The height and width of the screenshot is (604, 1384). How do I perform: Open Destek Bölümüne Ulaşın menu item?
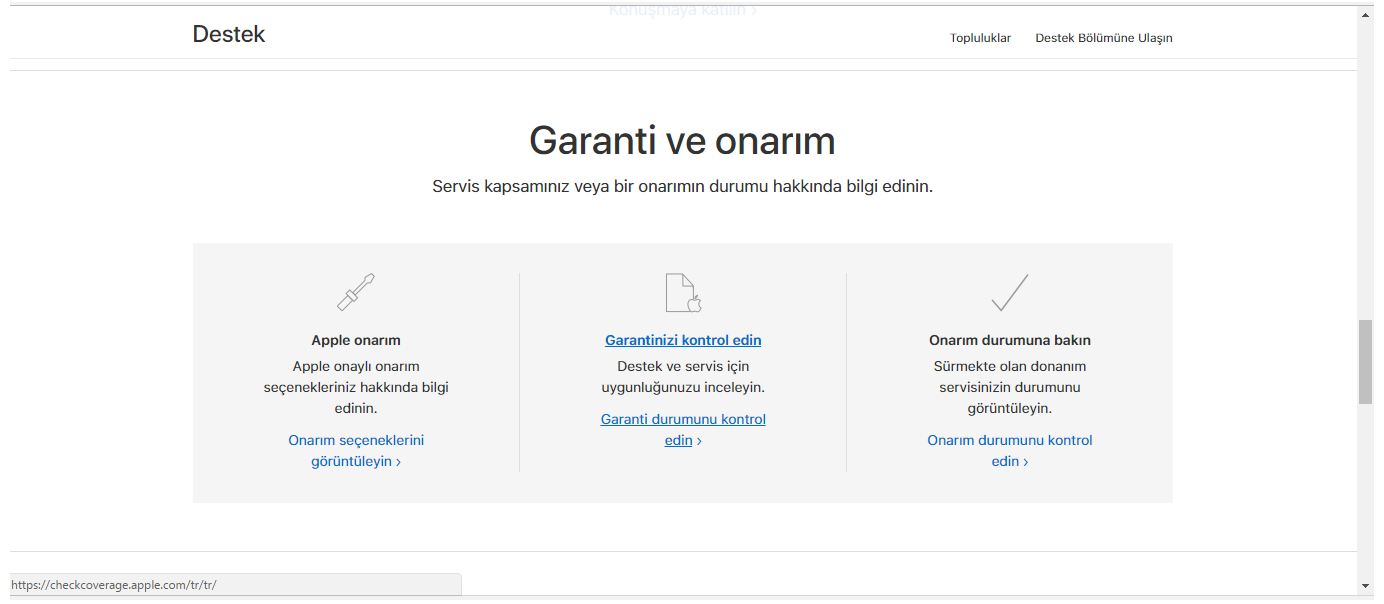[1104, 38]
